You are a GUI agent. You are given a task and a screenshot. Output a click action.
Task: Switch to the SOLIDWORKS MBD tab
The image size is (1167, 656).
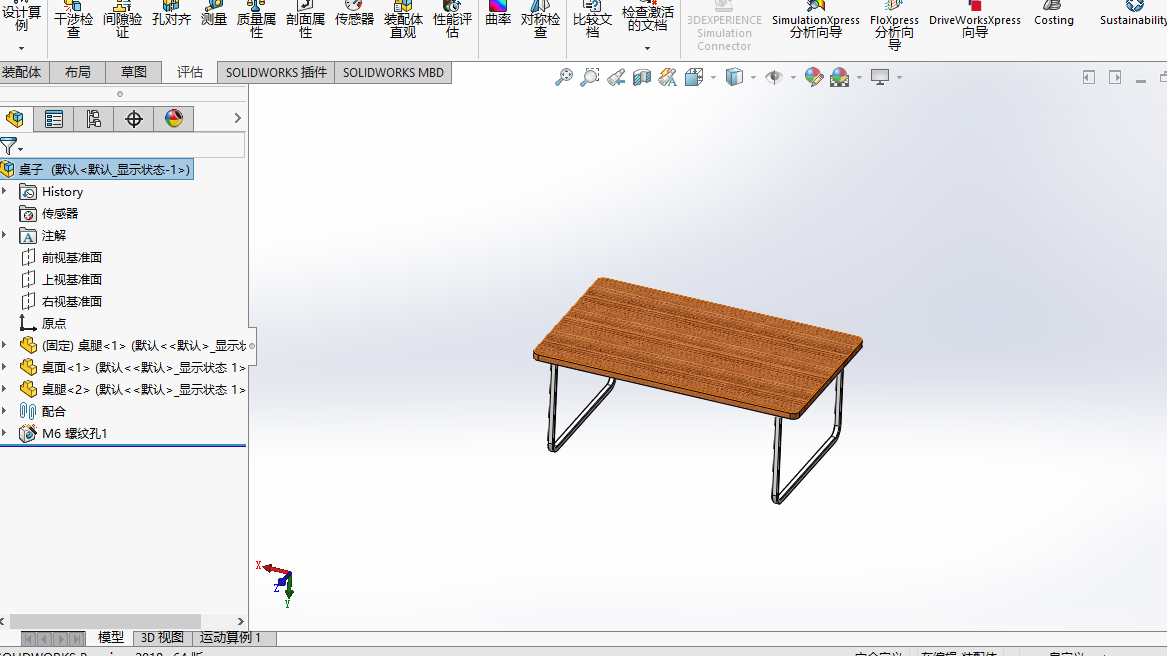[393, 72]
